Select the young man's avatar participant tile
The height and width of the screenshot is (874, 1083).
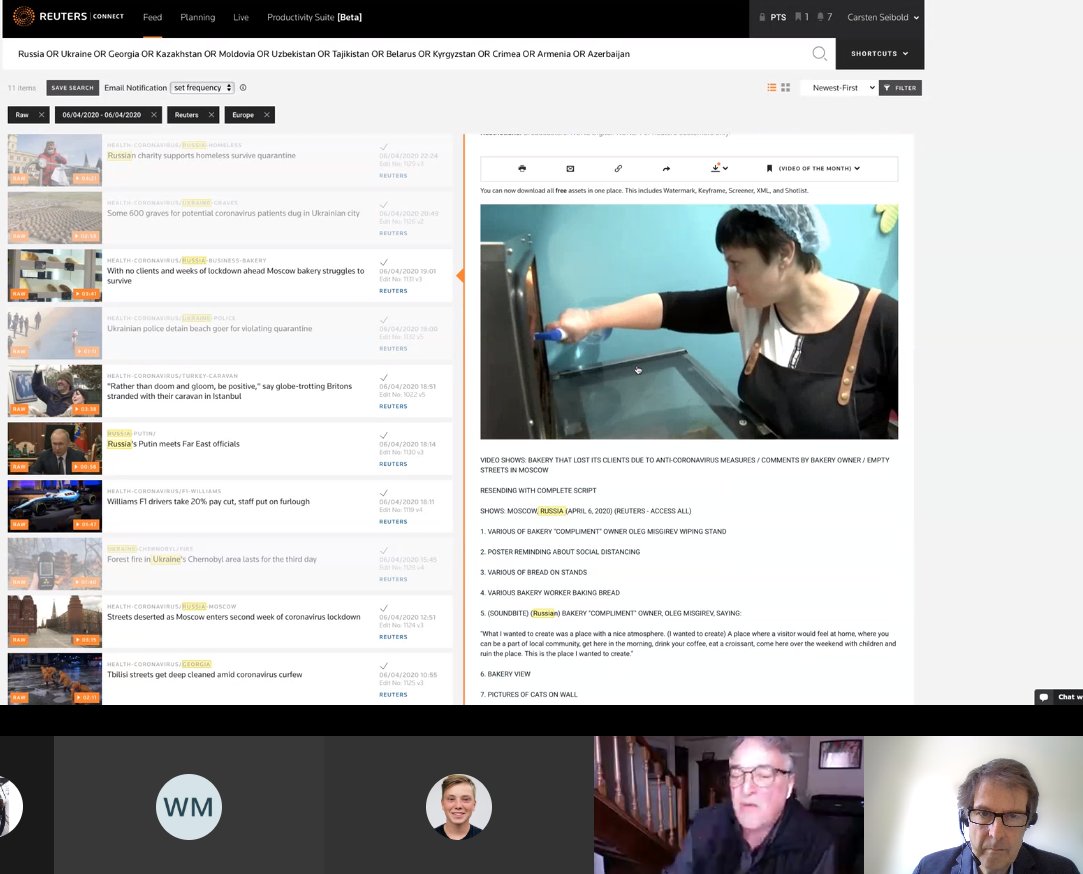(459, 806)
